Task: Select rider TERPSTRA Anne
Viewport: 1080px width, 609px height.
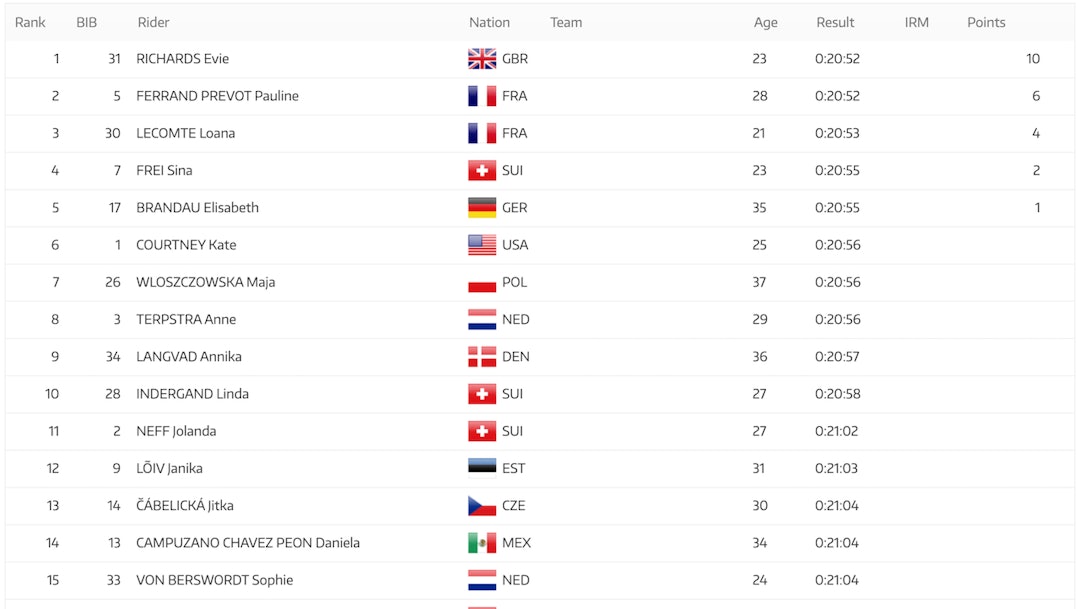Action: (x=186, y=320)
